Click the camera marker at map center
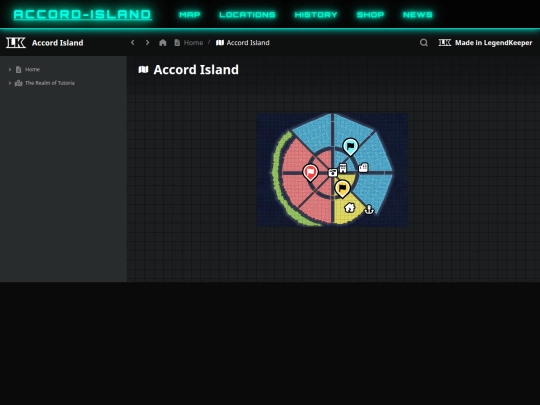 pyautogui.click(x=333, y=173)
